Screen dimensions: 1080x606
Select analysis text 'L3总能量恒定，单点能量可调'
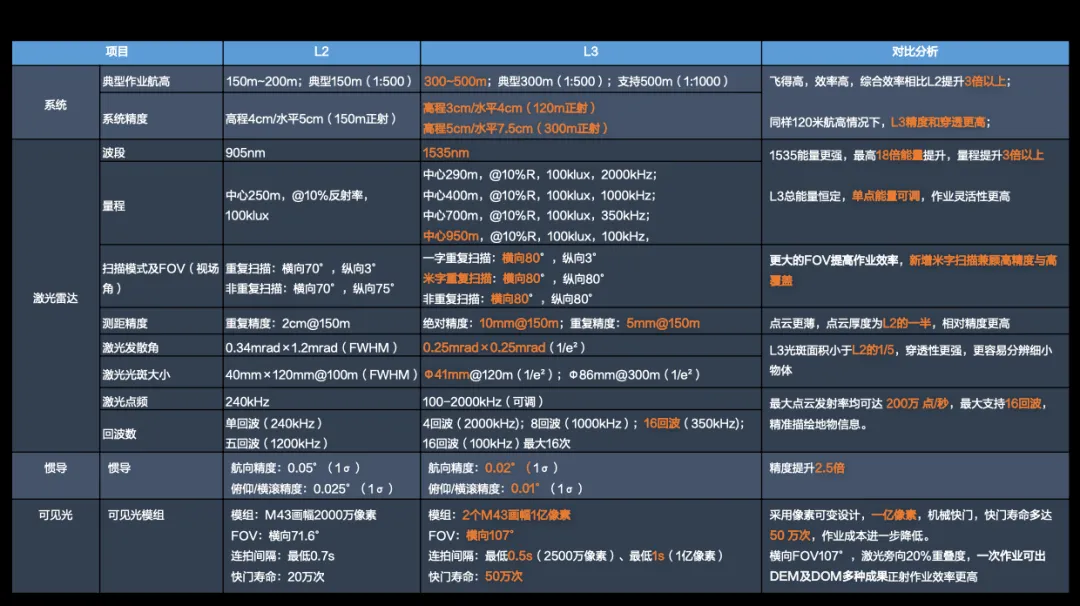[x=844, y=196]
